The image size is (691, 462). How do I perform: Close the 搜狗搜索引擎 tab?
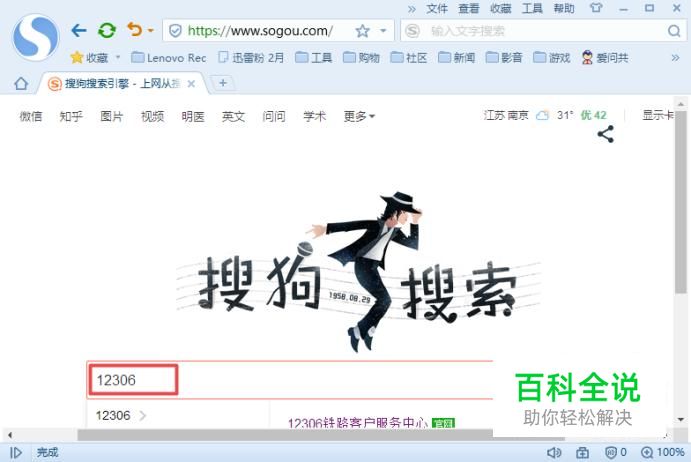[191, 83]
